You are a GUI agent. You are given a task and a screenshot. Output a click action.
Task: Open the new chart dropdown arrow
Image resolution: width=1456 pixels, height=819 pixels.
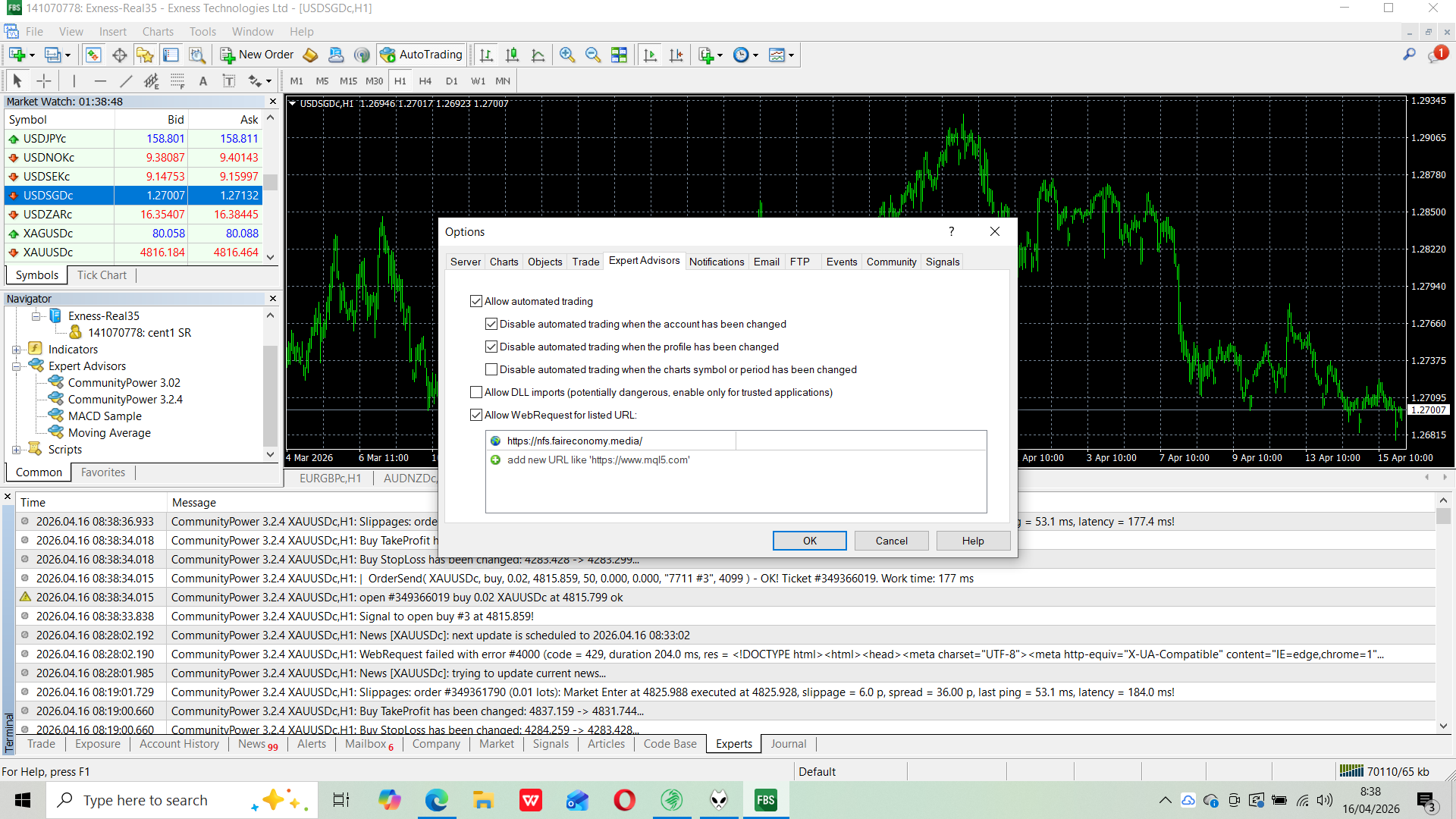pyautogui.click(x=32, y=55)
